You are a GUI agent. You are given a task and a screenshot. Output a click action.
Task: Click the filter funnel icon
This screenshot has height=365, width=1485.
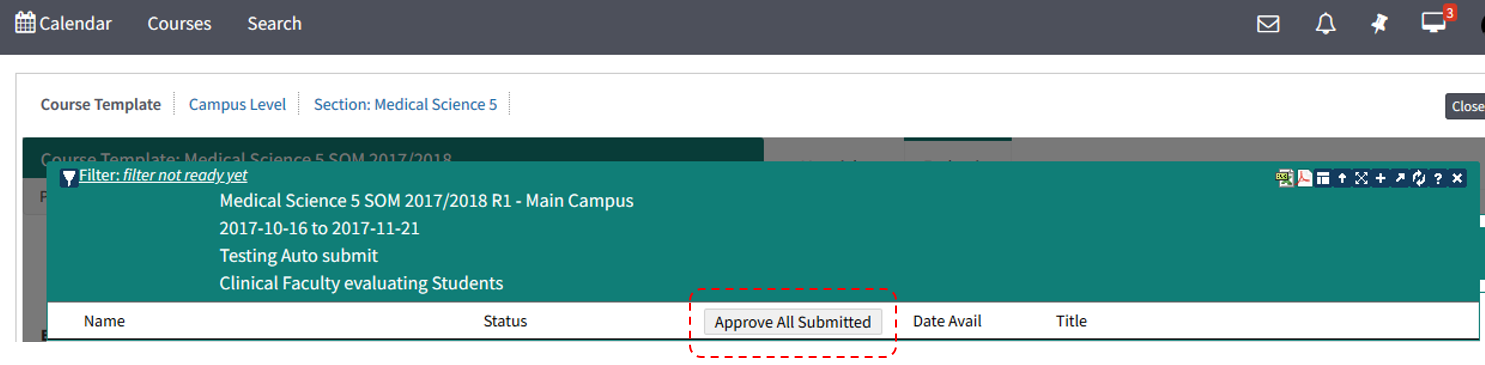[69, 178]
